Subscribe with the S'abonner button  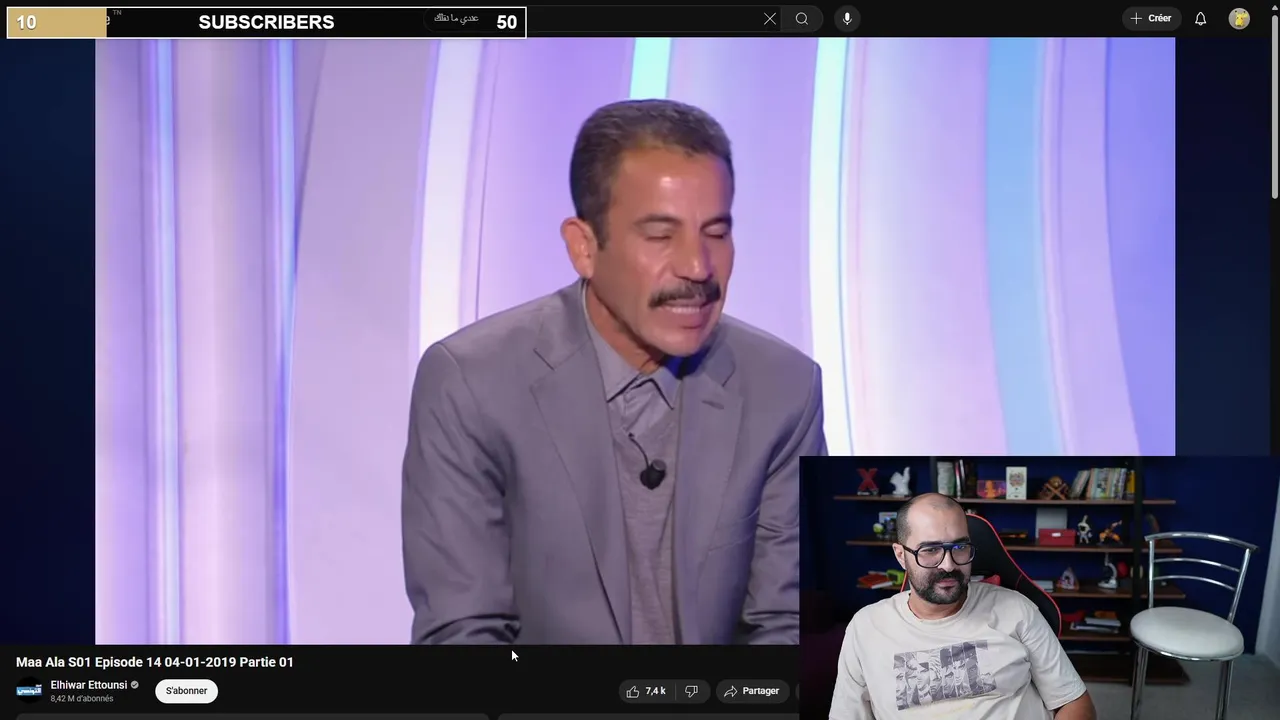tap(186, 691)
